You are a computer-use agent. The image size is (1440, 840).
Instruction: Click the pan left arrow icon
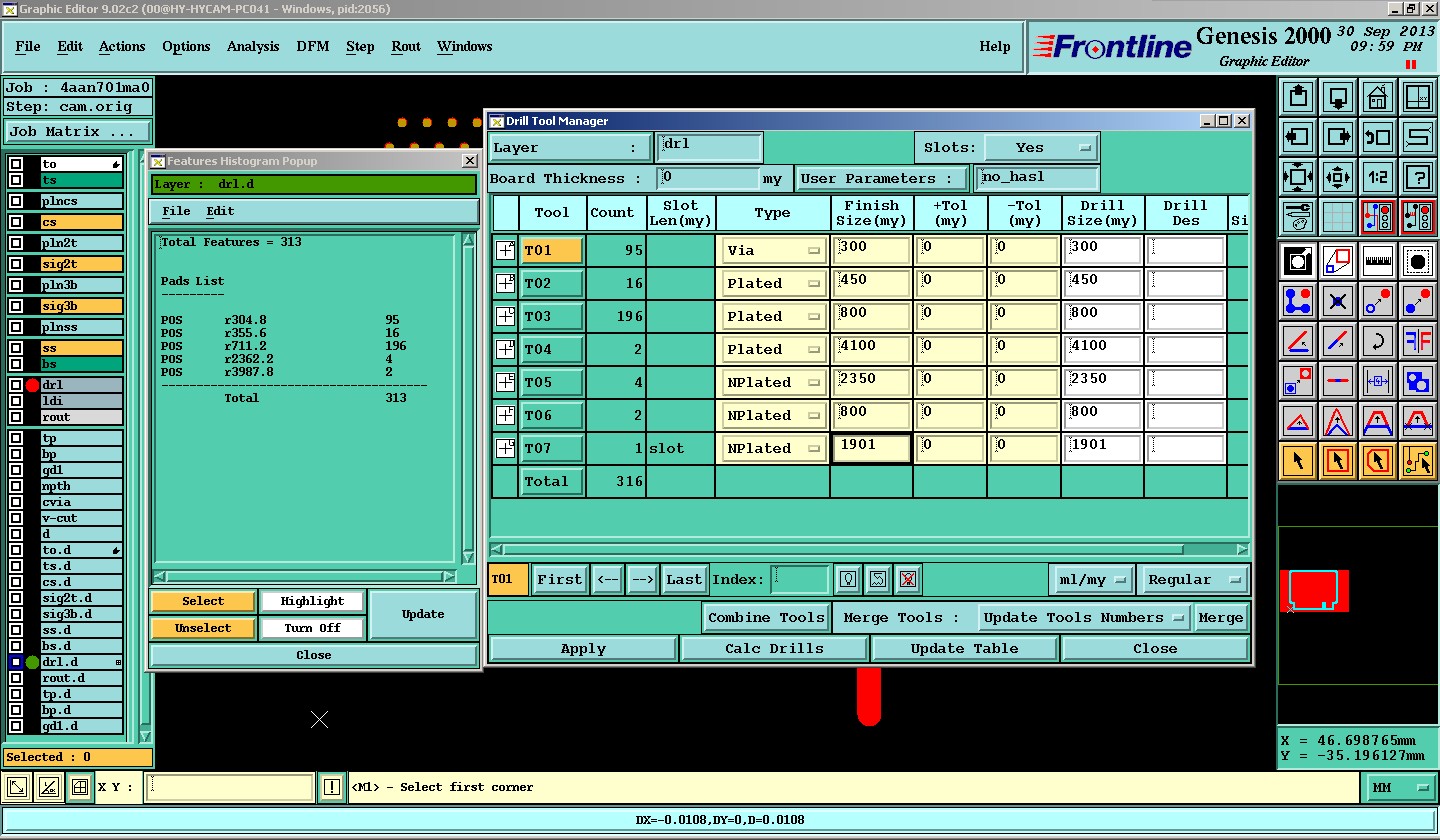[x=1298, y=137]
